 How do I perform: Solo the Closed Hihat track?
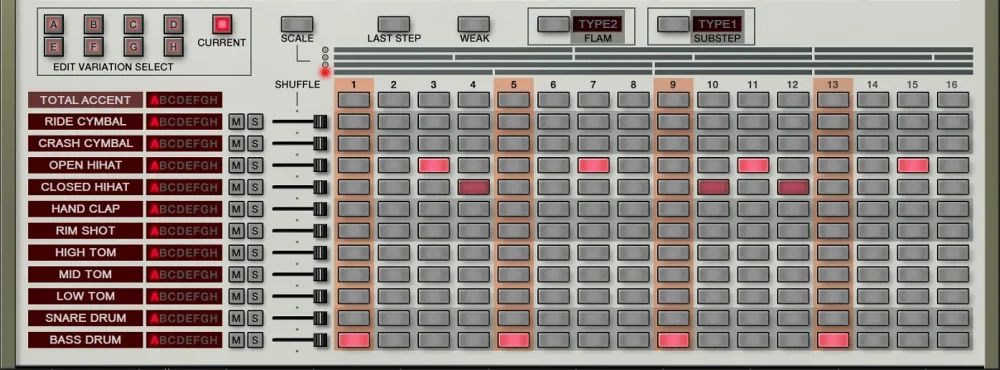254,187
